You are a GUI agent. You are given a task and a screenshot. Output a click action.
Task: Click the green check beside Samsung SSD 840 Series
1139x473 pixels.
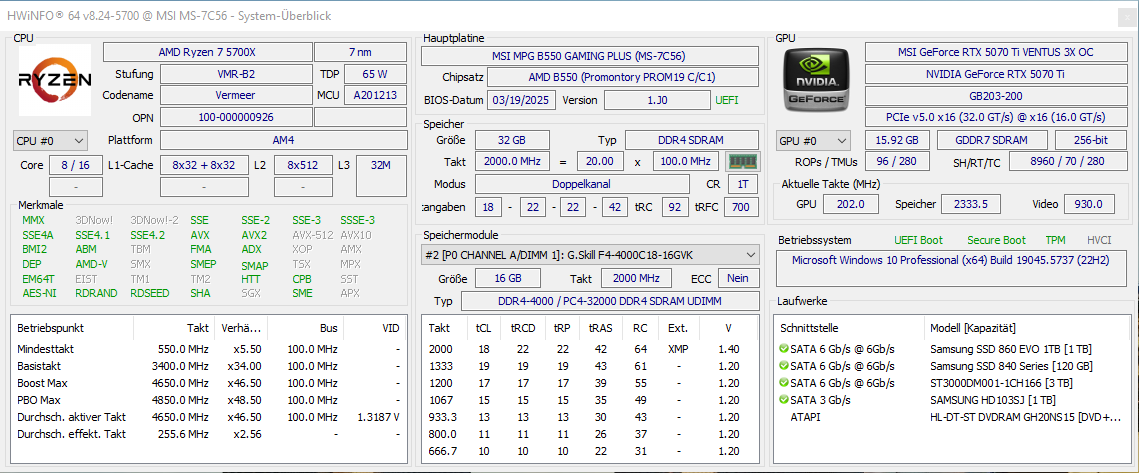click(x=784, y=365)
